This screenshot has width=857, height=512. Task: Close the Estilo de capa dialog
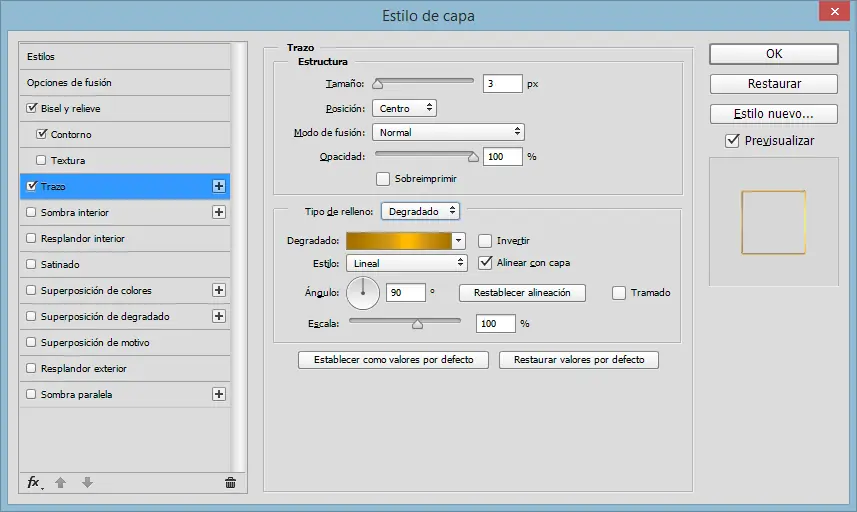(x=834, y=11)
